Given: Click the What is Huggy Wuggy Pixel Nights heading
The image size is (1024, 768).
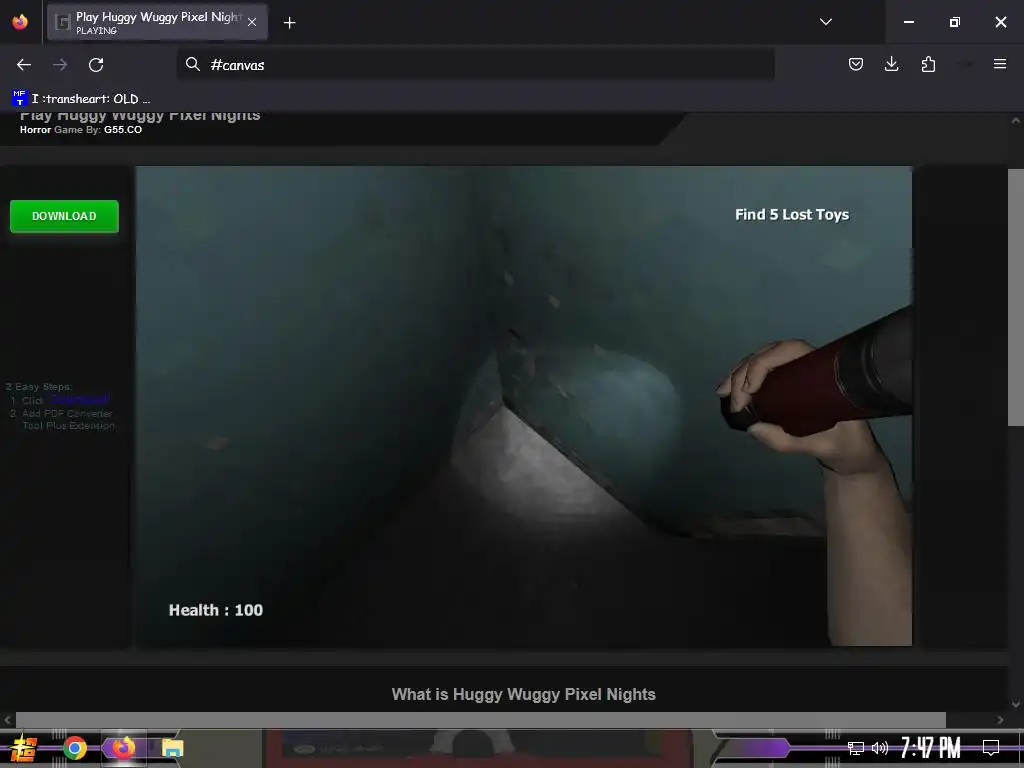Looking at the screenshot, I should [x=523, y=694].
